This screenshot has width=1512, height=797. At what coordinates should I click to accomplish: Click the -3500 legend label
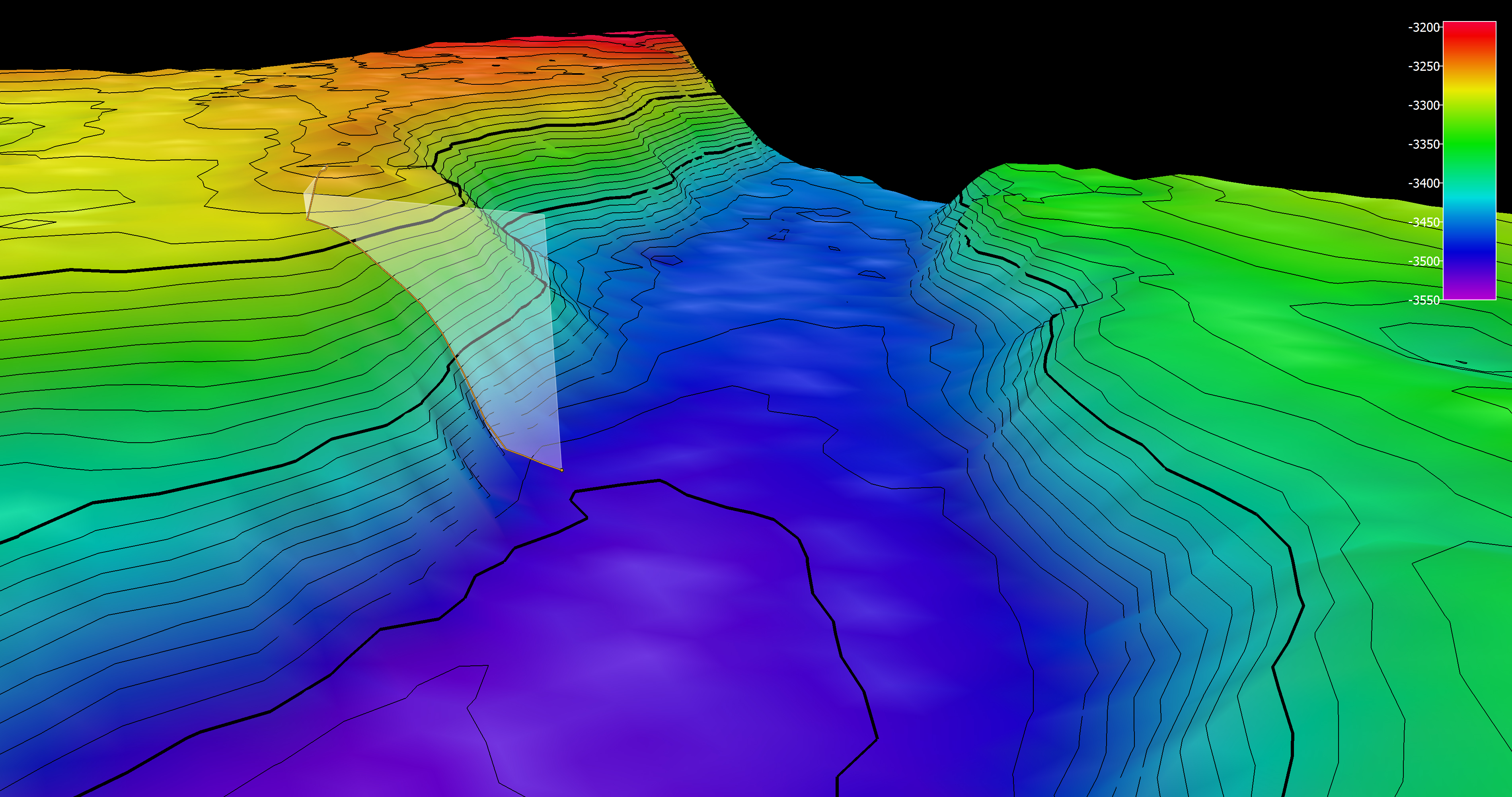(x=1423, y=262)
